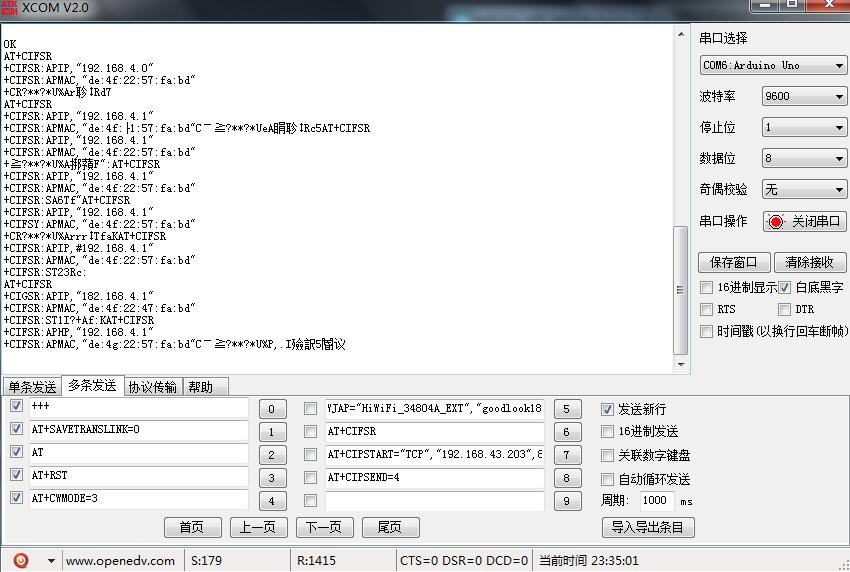The width and height of the screenshot is (850, 572).
Task: Click send button 8 for AT+CIPSEND=4
Action: pos(567,478)
